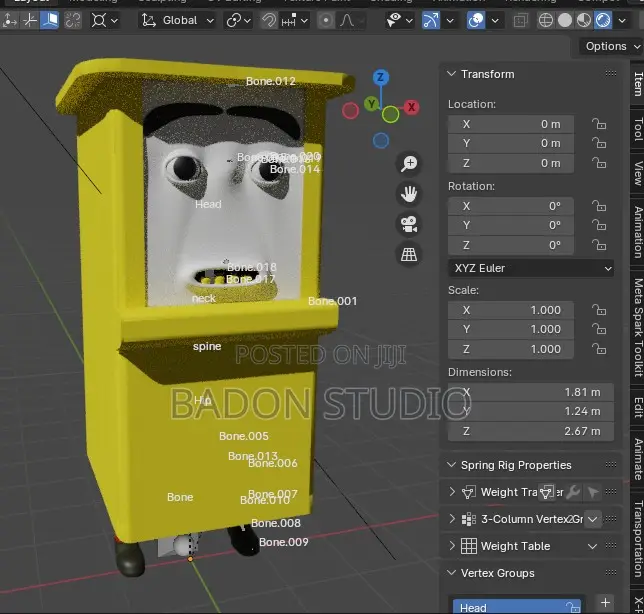Open the Animation sidebar tab
Viewport: 644px width, 614px height.
(637, 232)
